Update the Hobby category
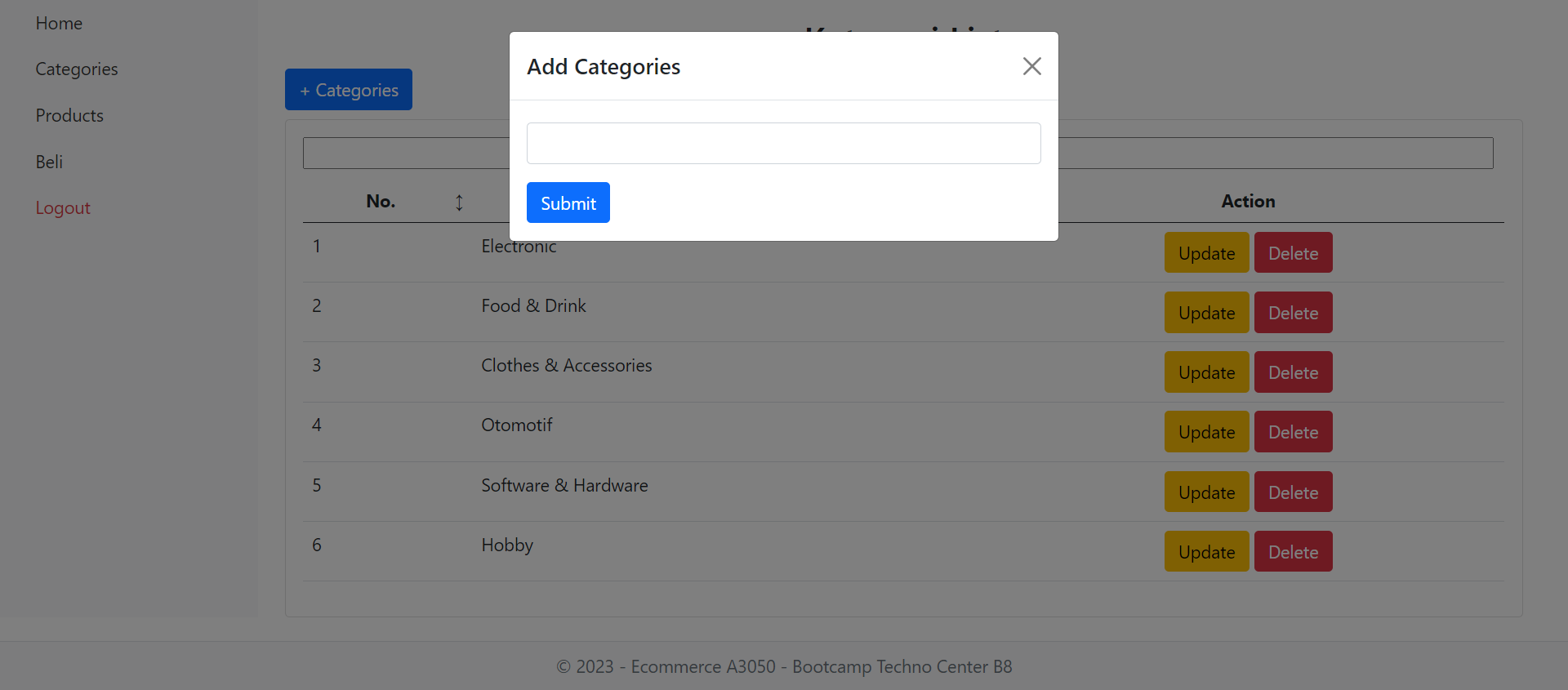This screenshot has height=690, width=1568. (x=1206, y=552)
